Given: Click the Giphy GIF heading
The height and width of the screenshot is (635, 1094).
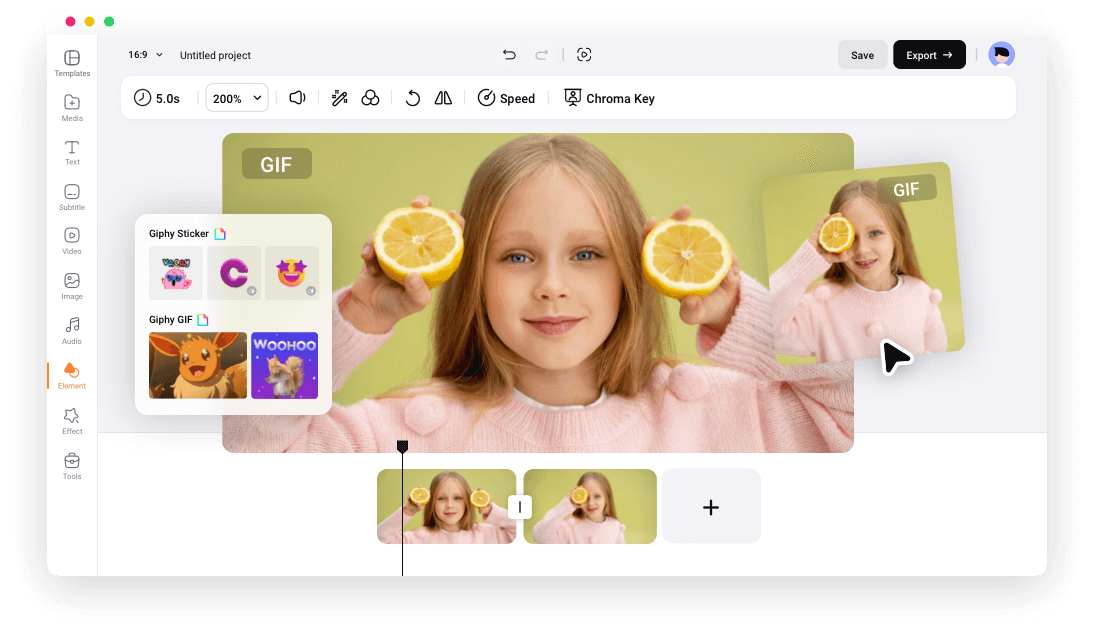Looking at the screenshot, I should tap(170, 320).
